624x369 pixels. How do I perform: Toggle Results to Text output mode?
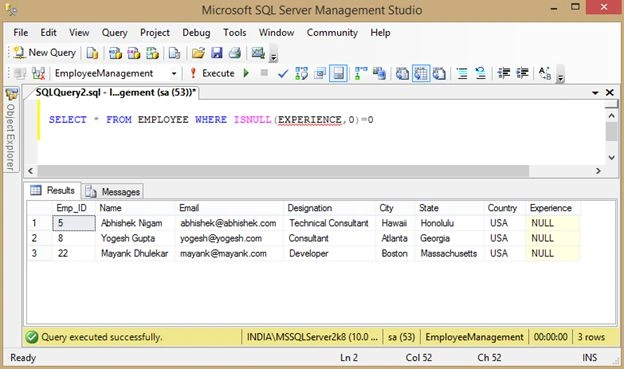click(x=402, y=74)
